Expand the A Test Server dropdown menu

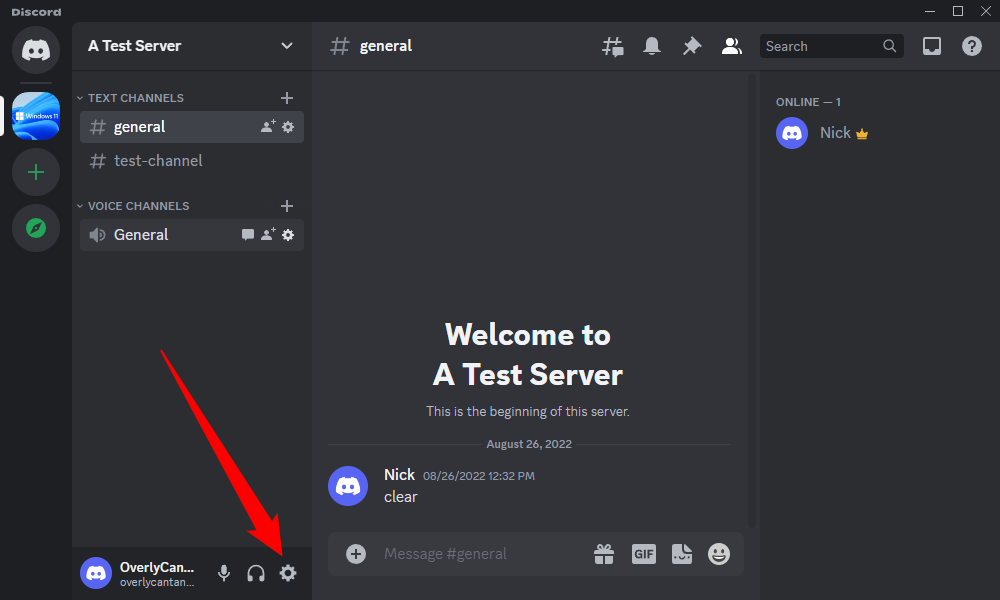pyautogui.click(x=287, y=46)
